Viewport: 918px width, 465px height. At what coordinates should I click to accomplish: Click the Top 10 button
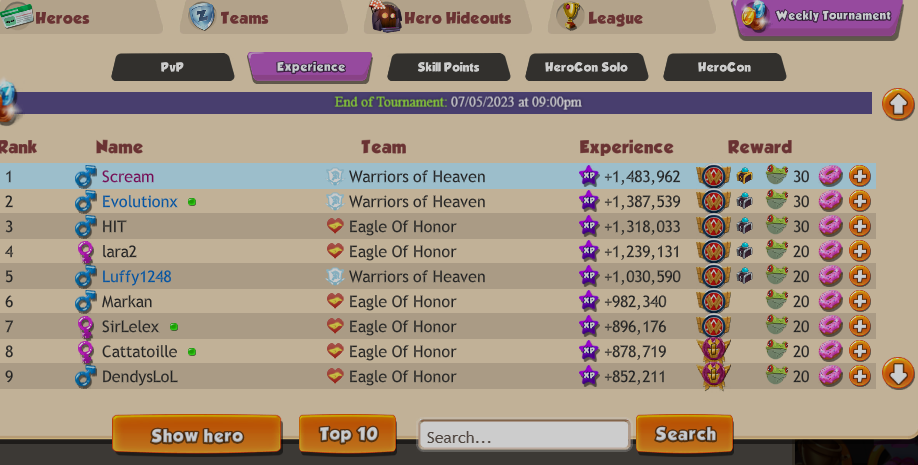click(348, 434)
